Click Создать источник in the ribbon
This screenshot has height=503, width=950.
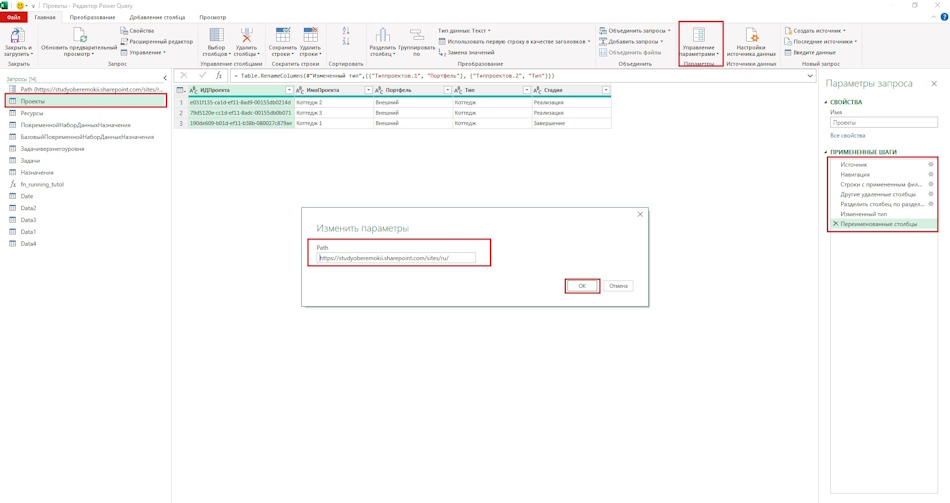tap(815, 30)
